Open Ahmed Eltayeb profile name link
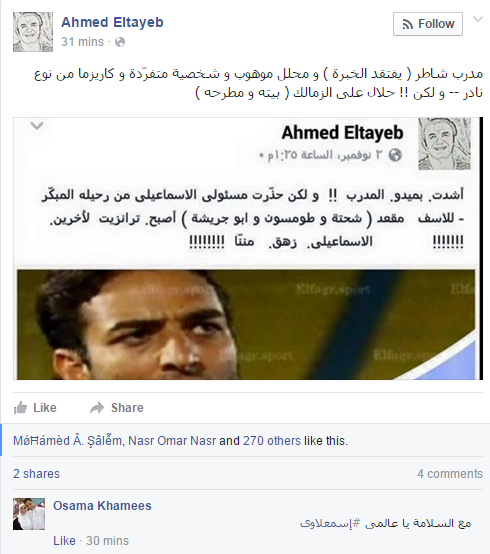The width and height of the screenshot is (490, 554). coord(112,22)
